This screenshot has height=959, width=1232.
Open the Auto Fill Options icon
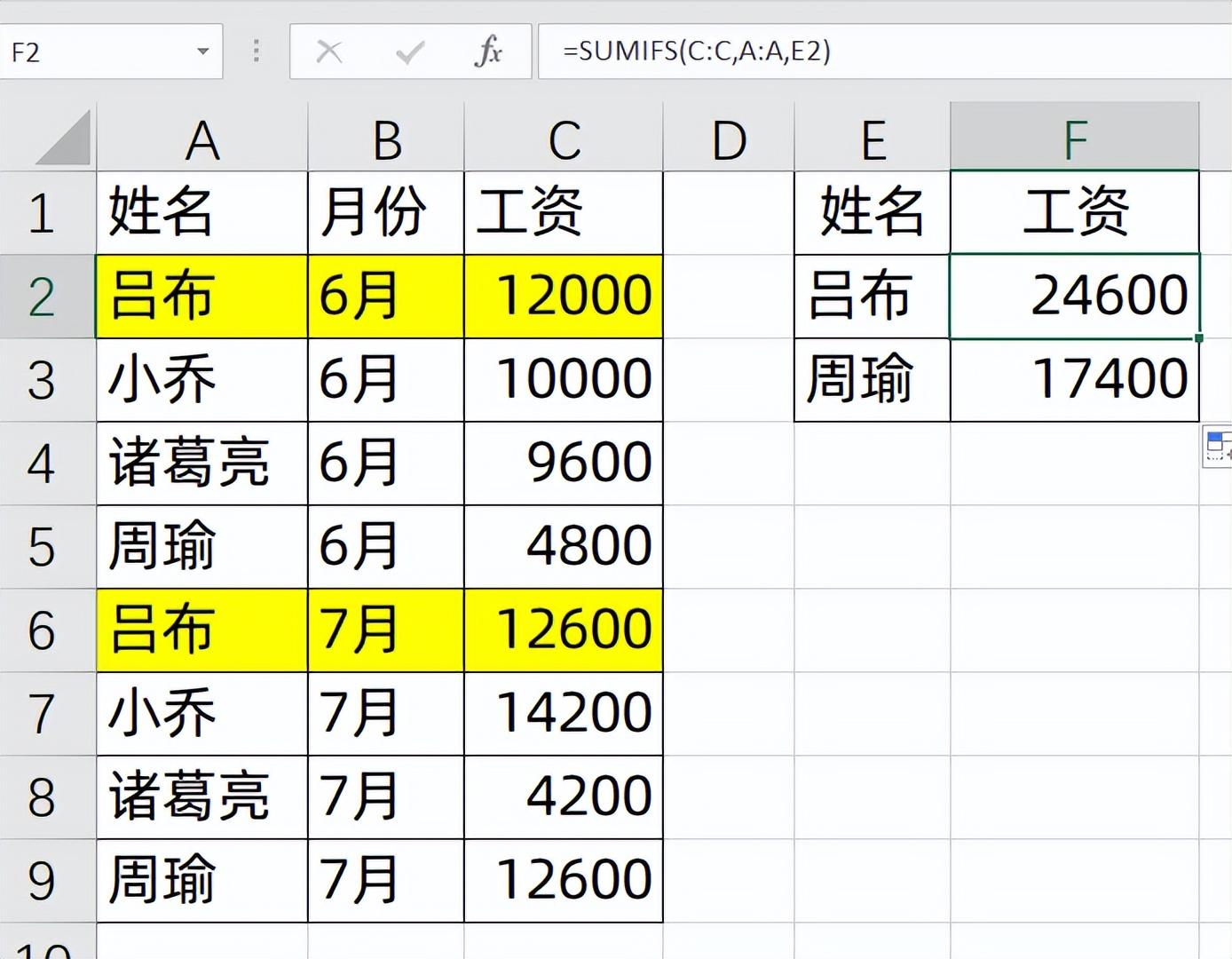[x=1218, y=447]
